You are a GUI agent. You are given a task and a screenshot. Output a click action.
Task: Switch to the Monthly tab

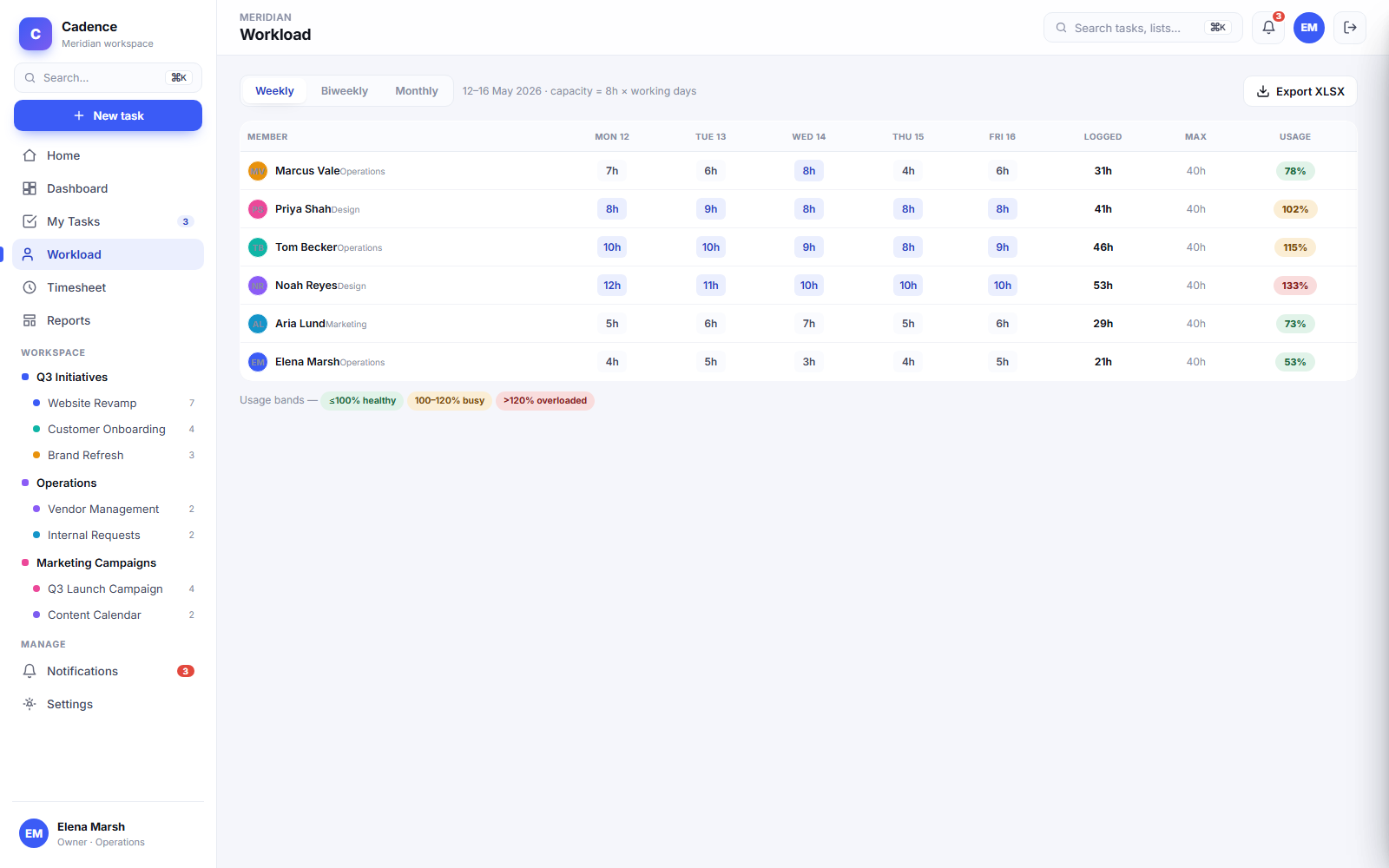coord(417,91)
